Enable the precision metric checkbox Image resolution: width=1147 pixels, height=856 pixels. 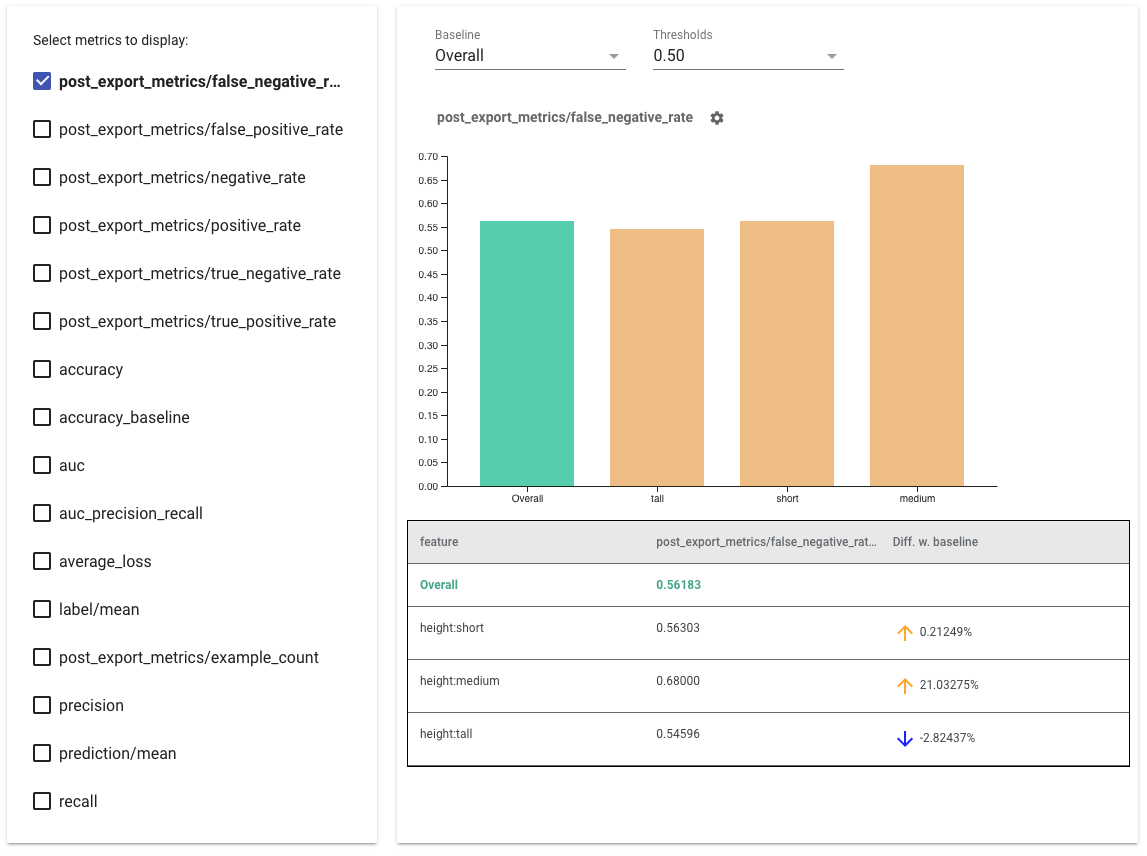(41, 704)
